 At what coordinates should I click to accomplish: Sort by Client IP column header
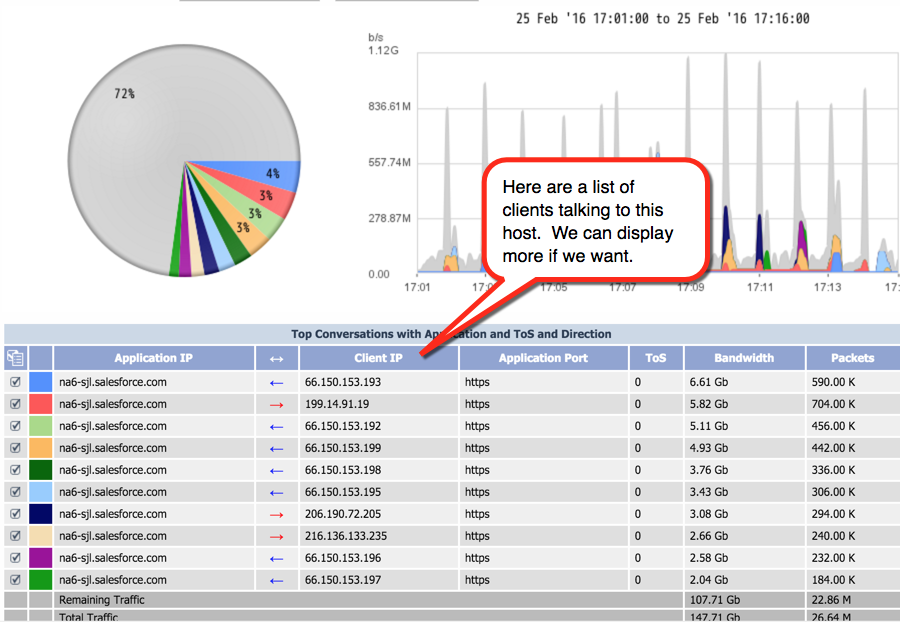tap(379, 358)
